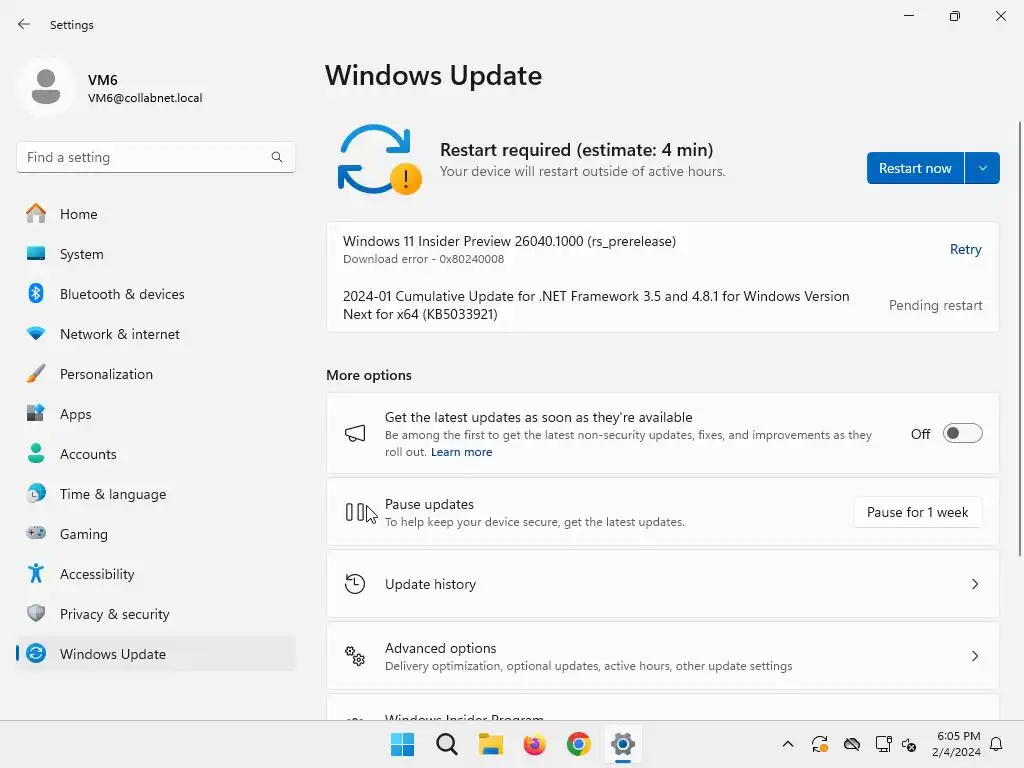
Task: Click the Apps icon in sidebar
Action: (36, 413)
